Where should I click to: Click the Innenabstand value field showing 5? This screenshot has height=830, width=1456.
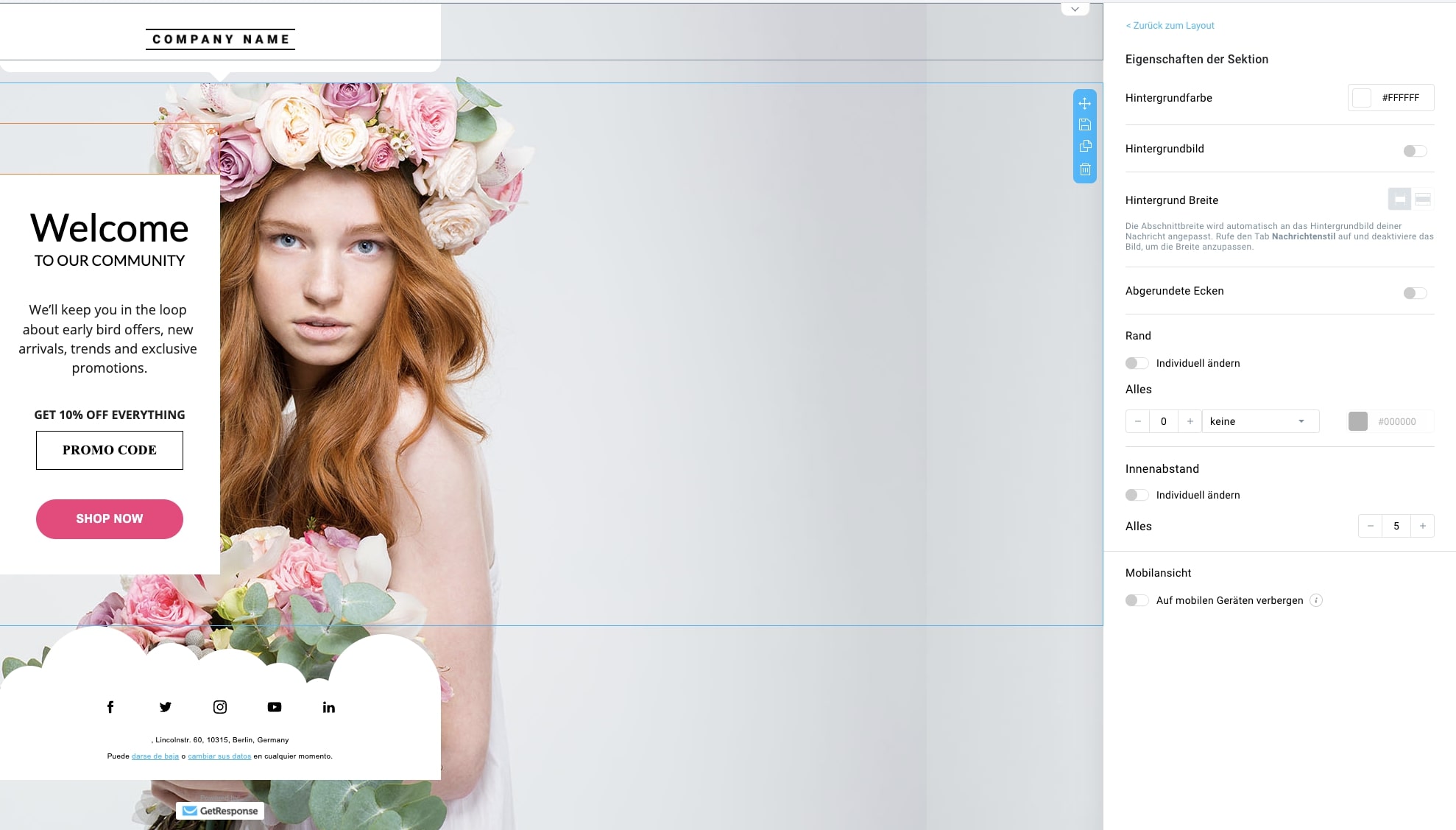[x=1396, y=526]
